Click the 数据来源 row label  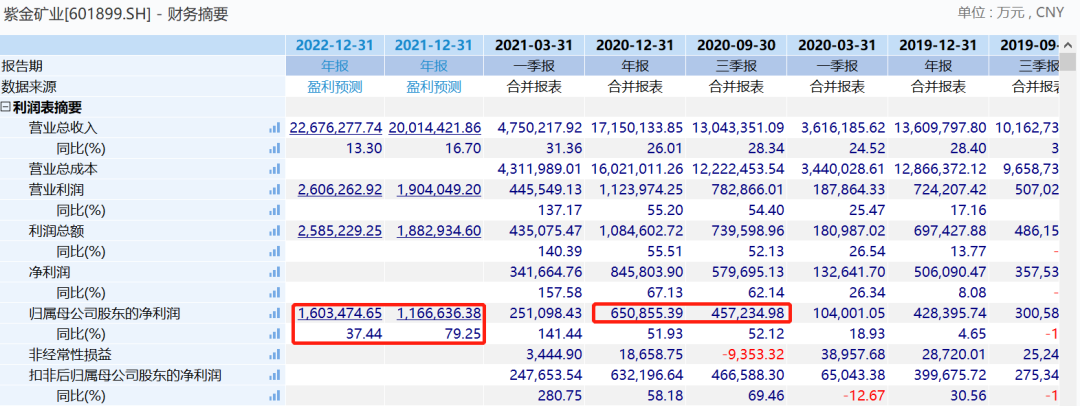tap(29, 87)
